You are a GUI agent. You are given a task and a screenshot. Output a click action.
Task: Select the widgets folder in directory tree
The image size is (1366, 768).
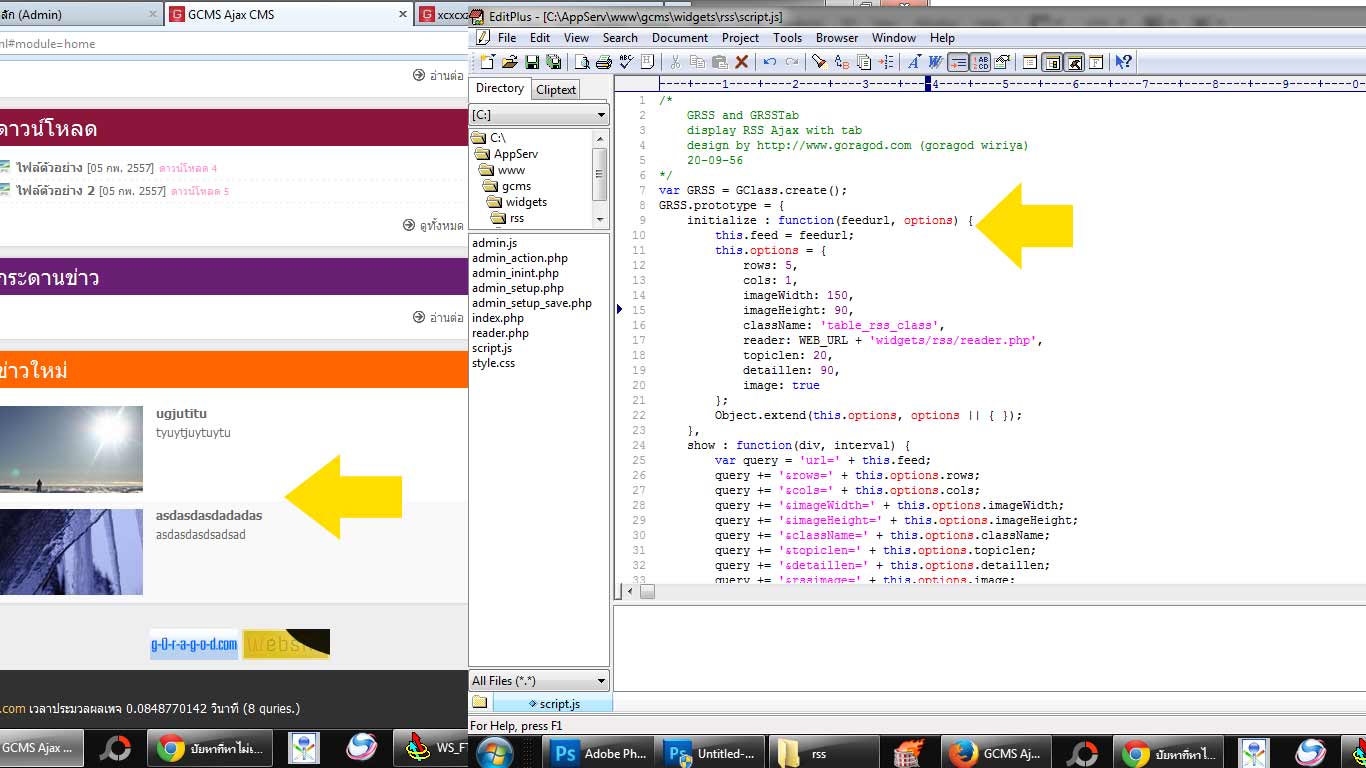[518, 202]
